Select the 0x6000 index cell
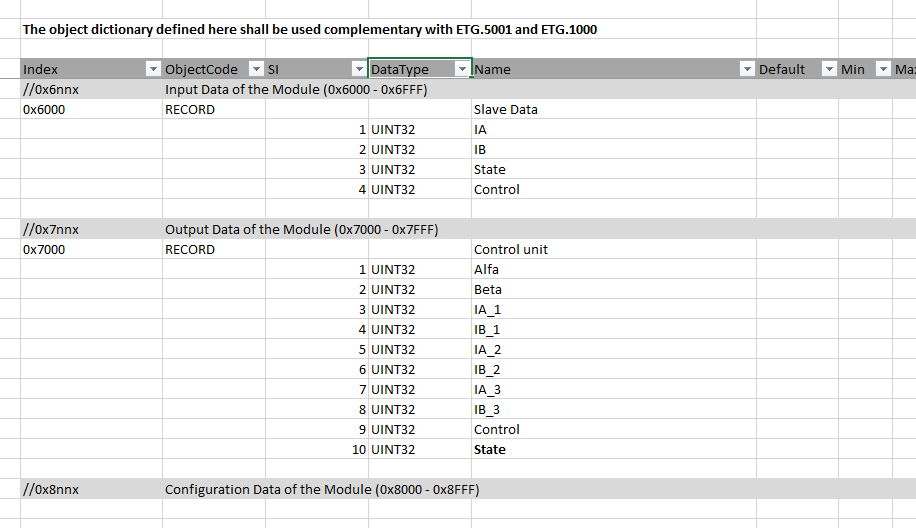916x528 pixels. point(92,109)
